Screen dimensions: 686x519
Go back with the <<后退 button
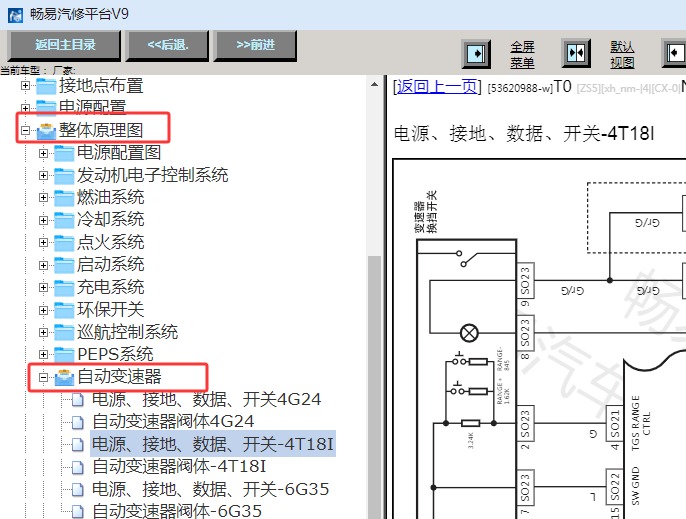(167, 45)
